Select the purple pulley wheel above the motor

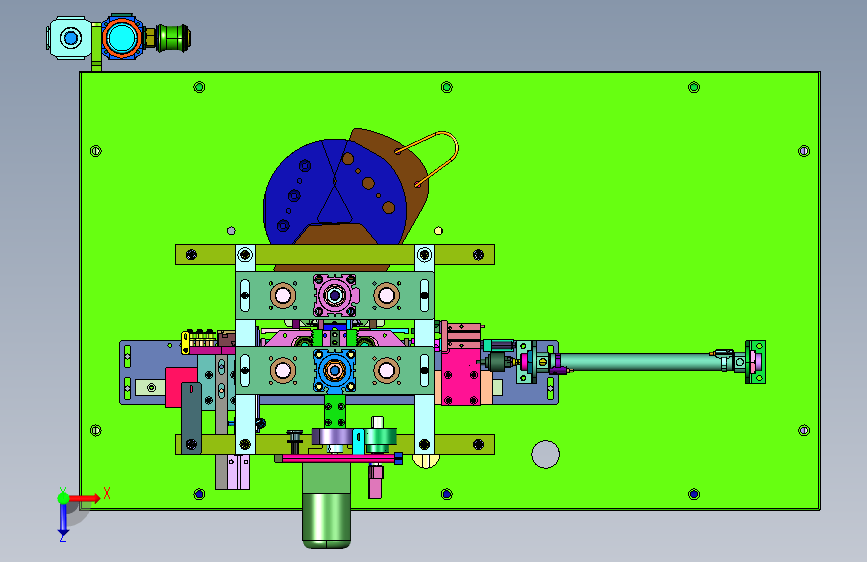point(332,437)
